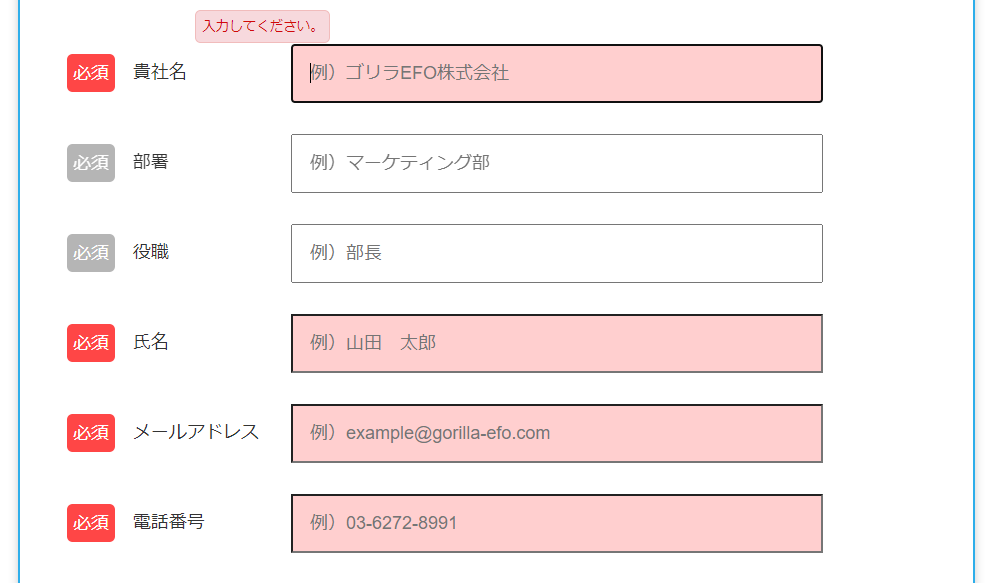Click the gray 必須 badge beside 部署
Image resolution: width=1000 pixels, height=583 pixels.
coord(90,163)
